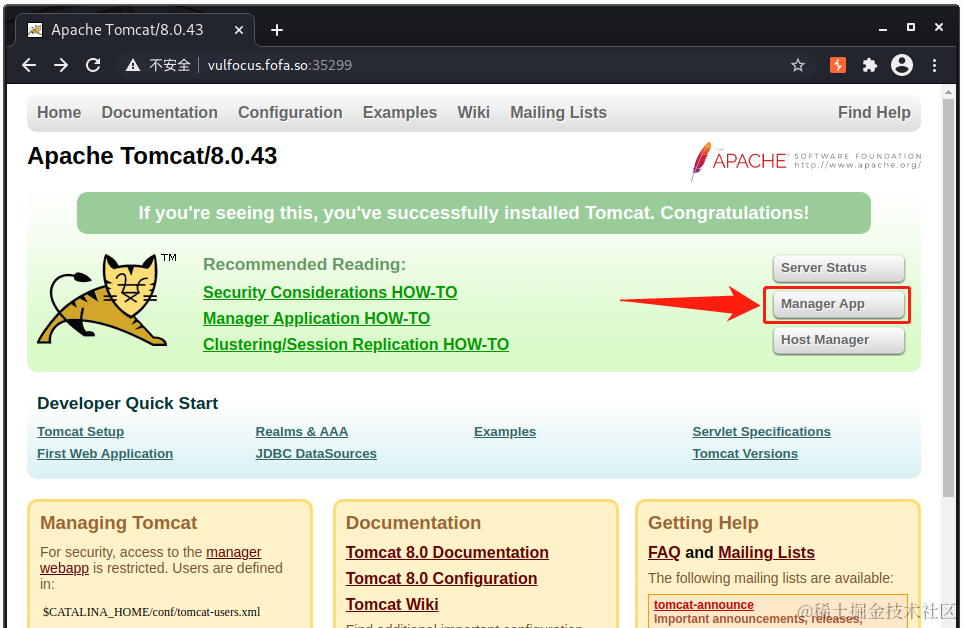Click the Recommended Reading heading
Viewport: 963px width, 628px height.
tap(305, 265)
